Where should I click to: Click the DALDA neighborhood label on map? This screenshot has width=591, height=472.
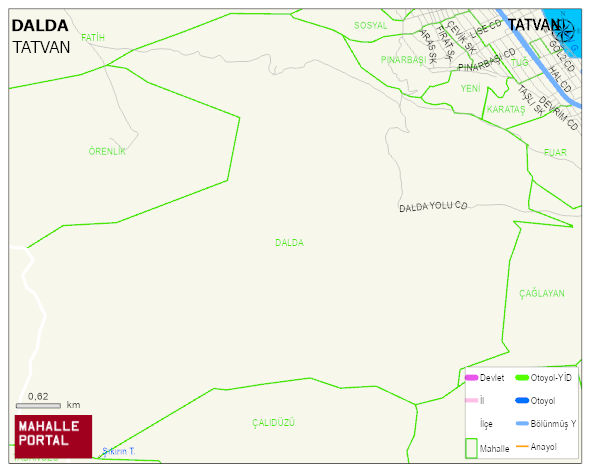(x=289, y=242)
